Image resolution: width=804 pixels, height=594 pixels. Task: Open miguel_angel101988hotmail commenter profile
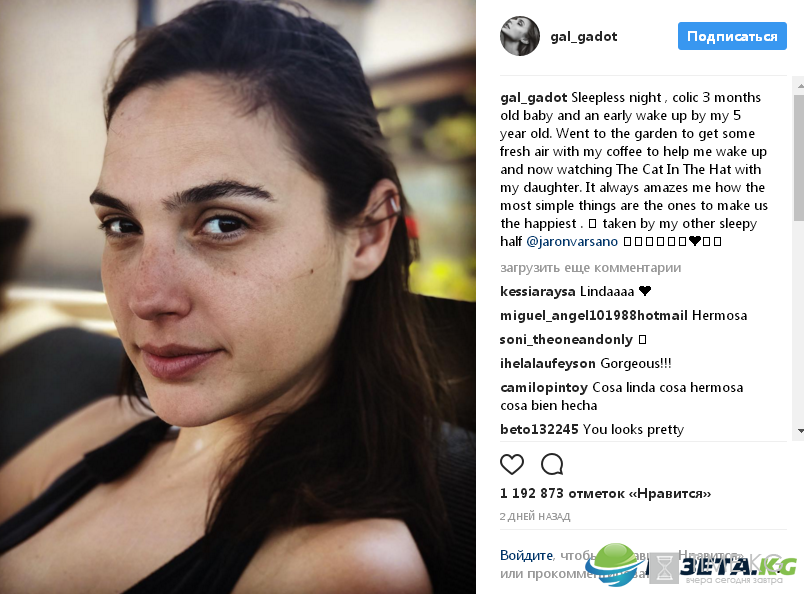[x=593, y=315]
